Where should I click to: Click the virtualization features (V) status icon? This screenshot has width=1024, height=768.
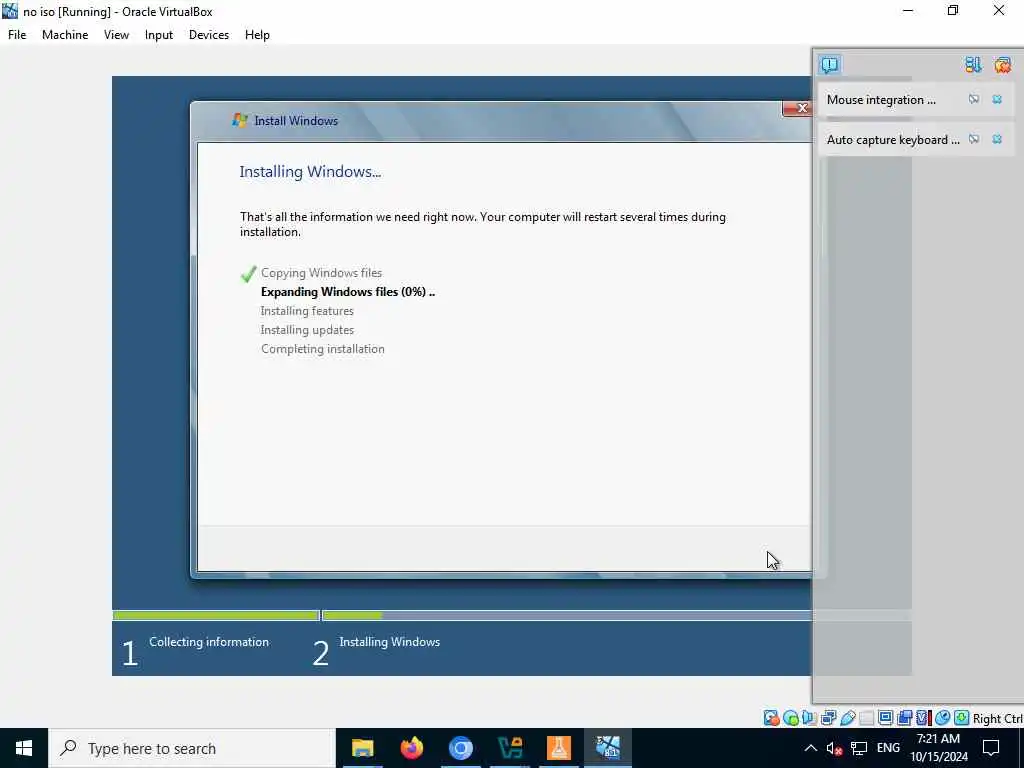tap(923, 718)
